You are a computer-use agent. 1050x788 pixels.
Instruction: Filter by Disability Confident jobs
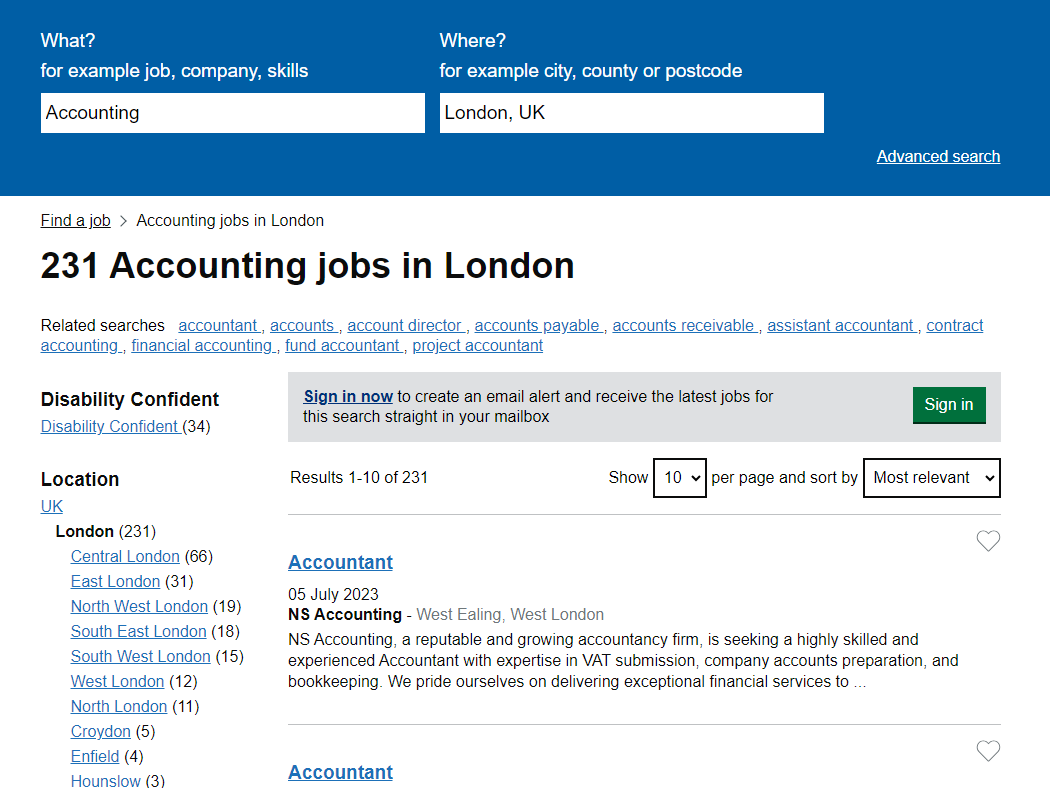[110, 427]
